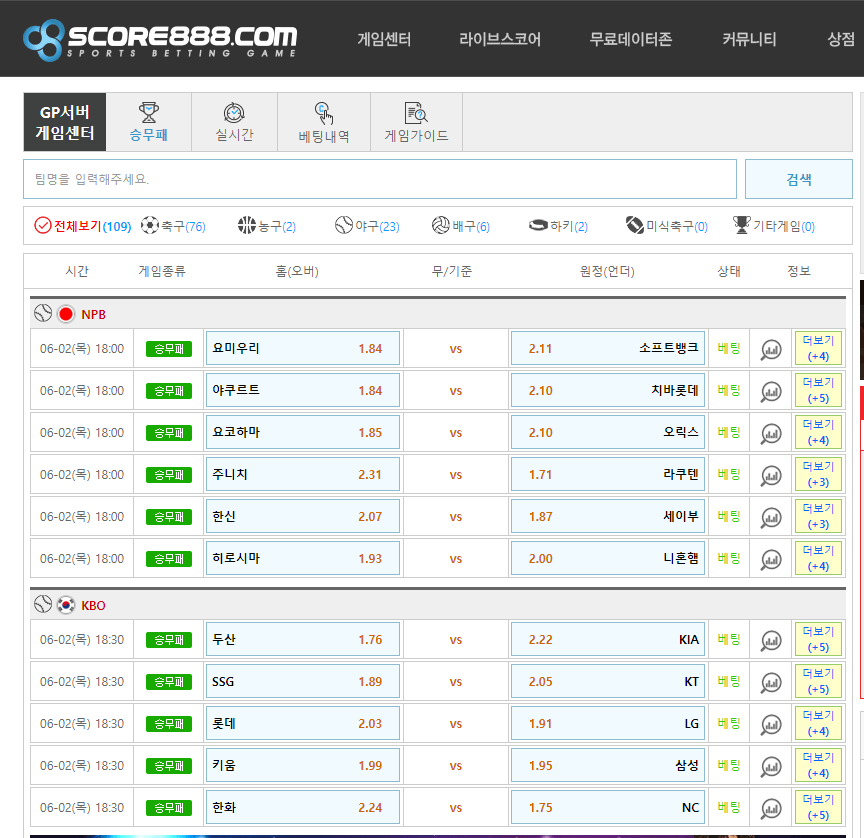Bet on 야쿠르트 at 1.84
The width and height of the screenshot is (864, 838).
click(303, 390)
